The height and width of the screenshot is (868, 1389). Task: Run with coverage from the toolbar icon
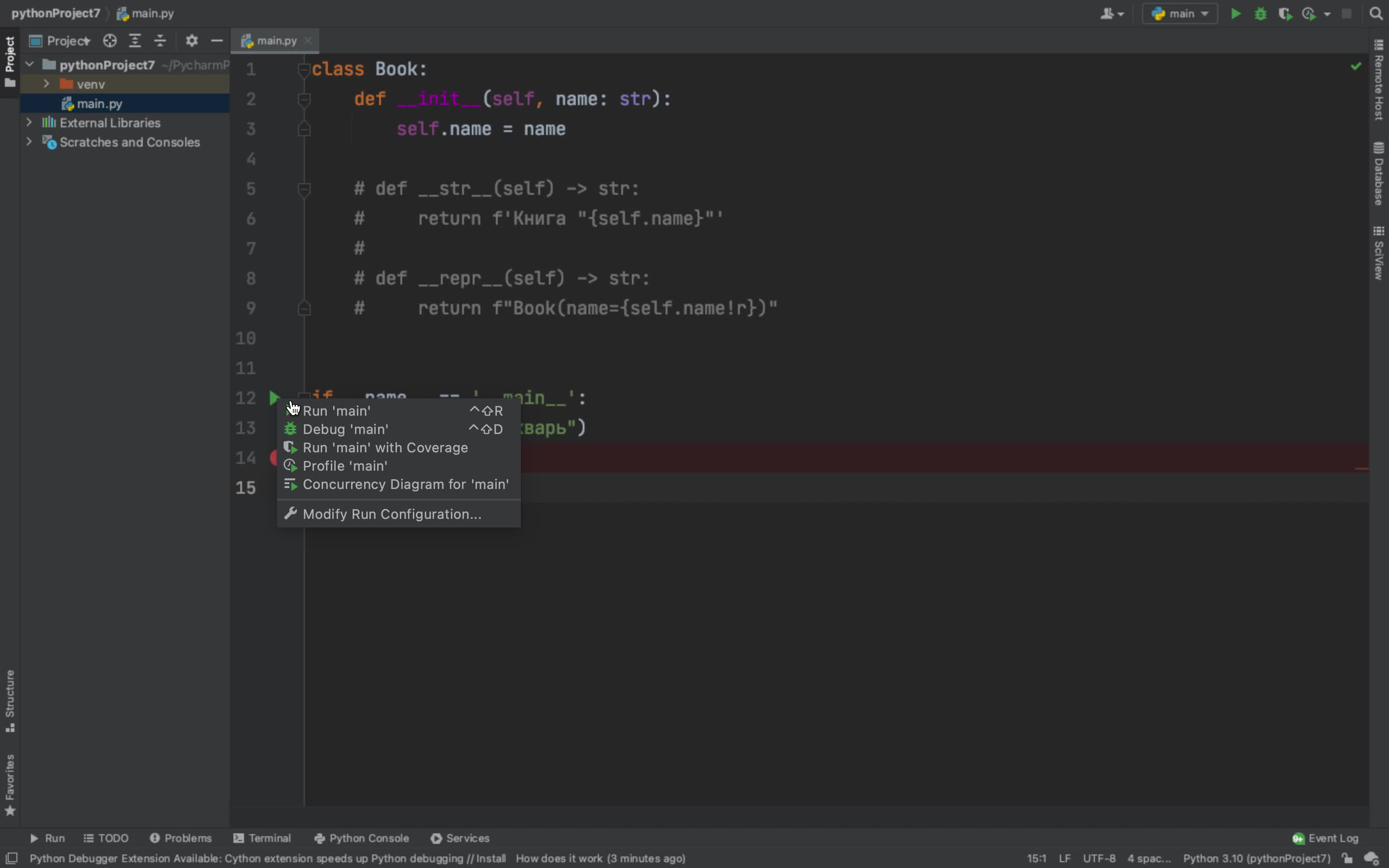tap(1285, 14)
